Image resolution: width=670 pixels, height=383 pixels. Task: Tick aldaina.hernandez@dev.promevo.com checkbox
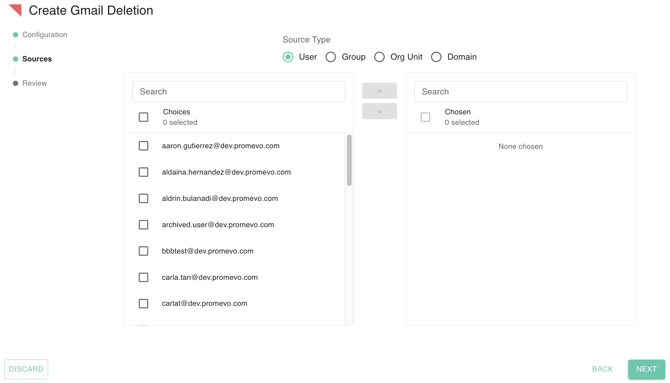(144, 172)
